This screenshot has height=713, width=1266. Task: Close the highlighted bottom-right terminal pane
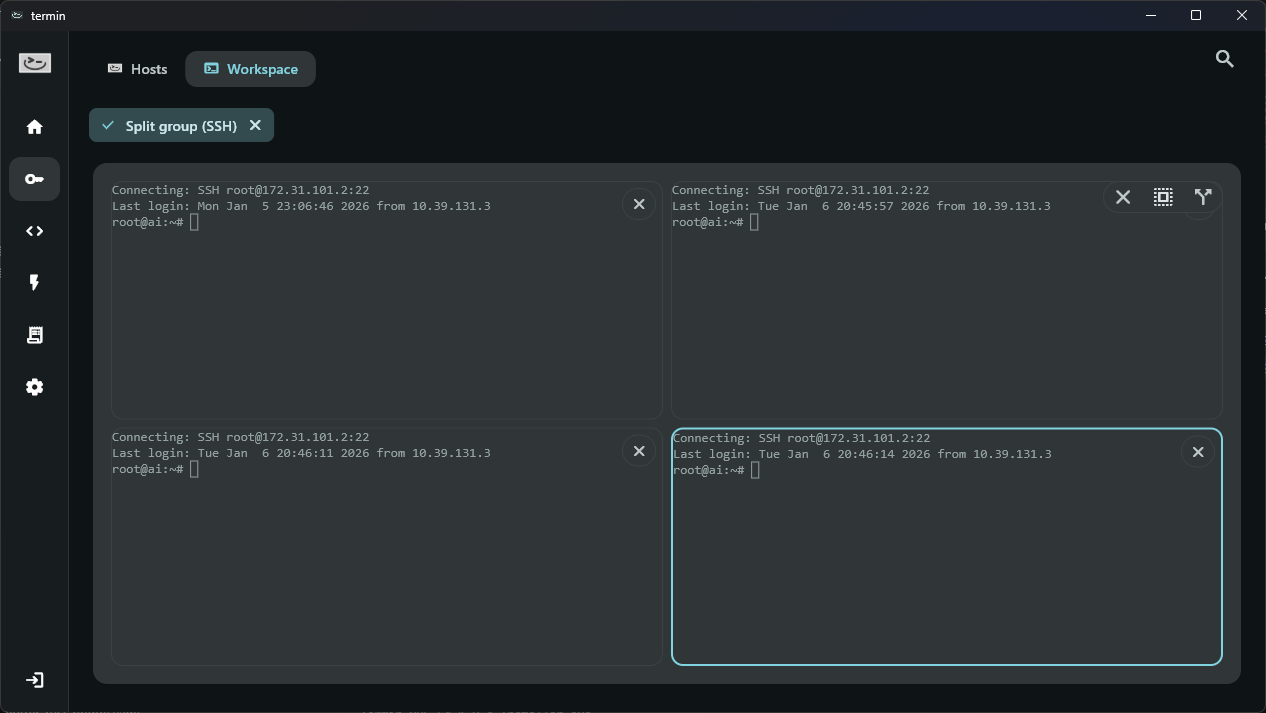pos(1198,452)
